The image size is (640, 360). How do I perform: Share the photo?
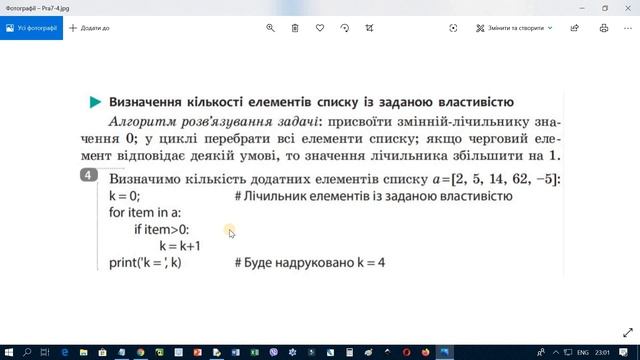click(575, 28)
